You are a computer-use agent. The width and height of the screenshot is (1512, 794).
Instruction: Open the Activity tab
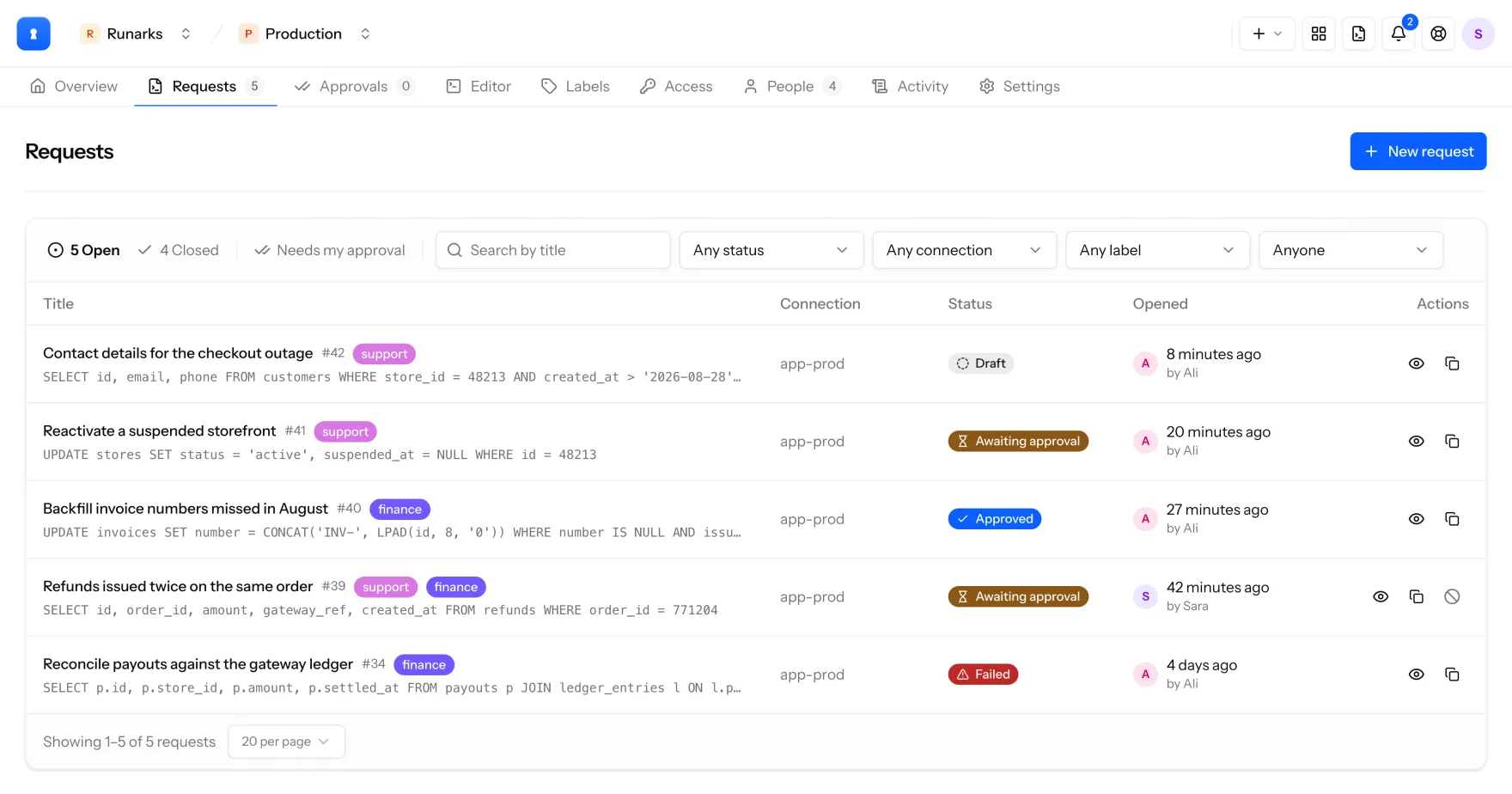tap(911, 86)
